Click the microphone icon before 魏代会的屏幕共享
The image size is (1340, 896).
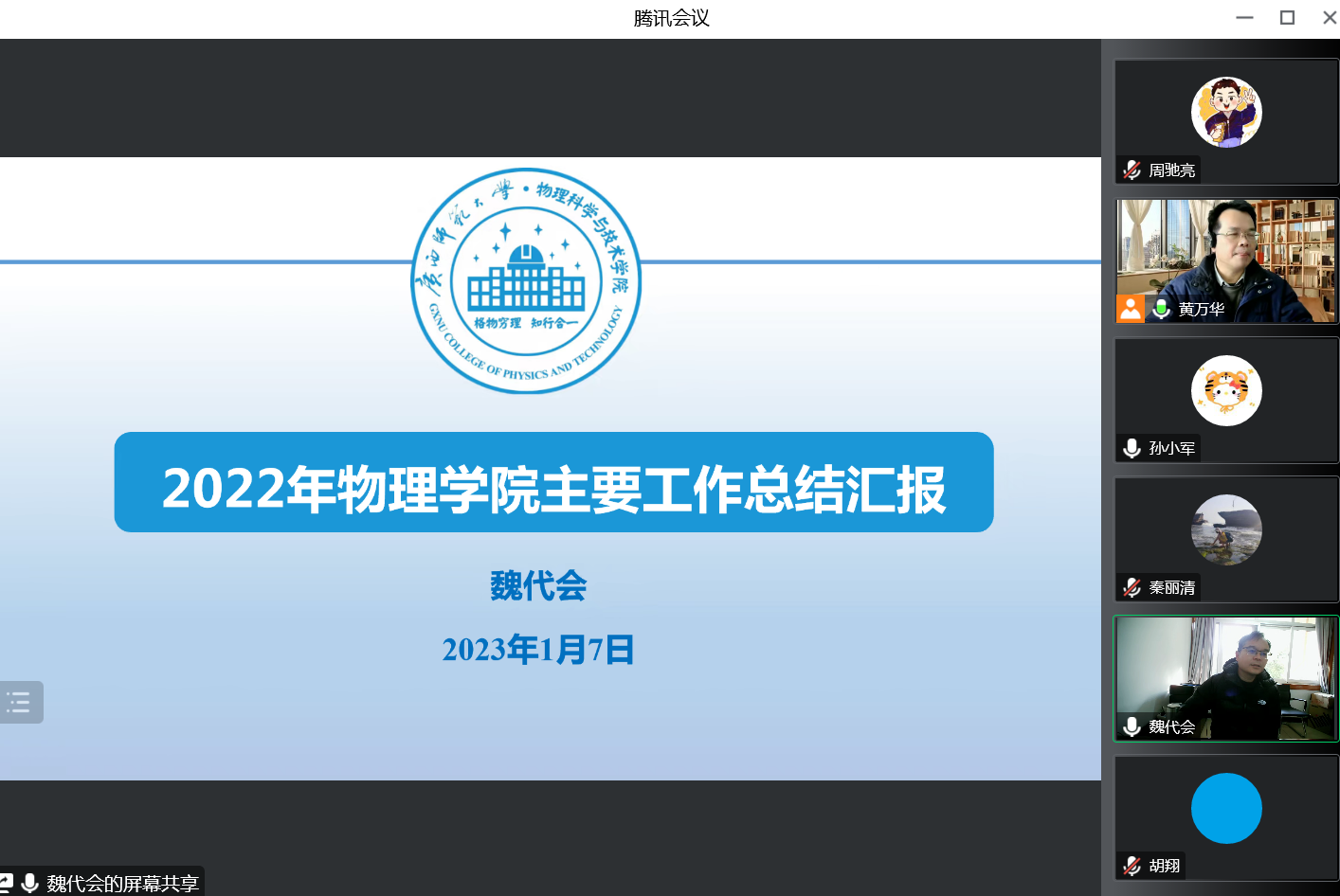(30, 884)
